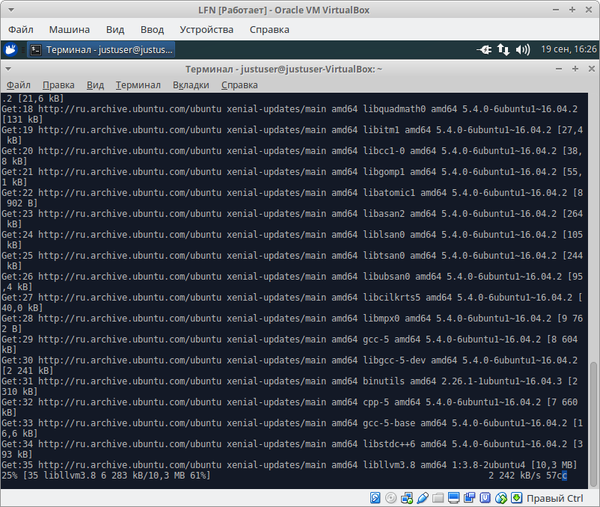Open the VirtualBox window menu arrow
This screenshot has height=507, width=600.
(x=11, y=10)
